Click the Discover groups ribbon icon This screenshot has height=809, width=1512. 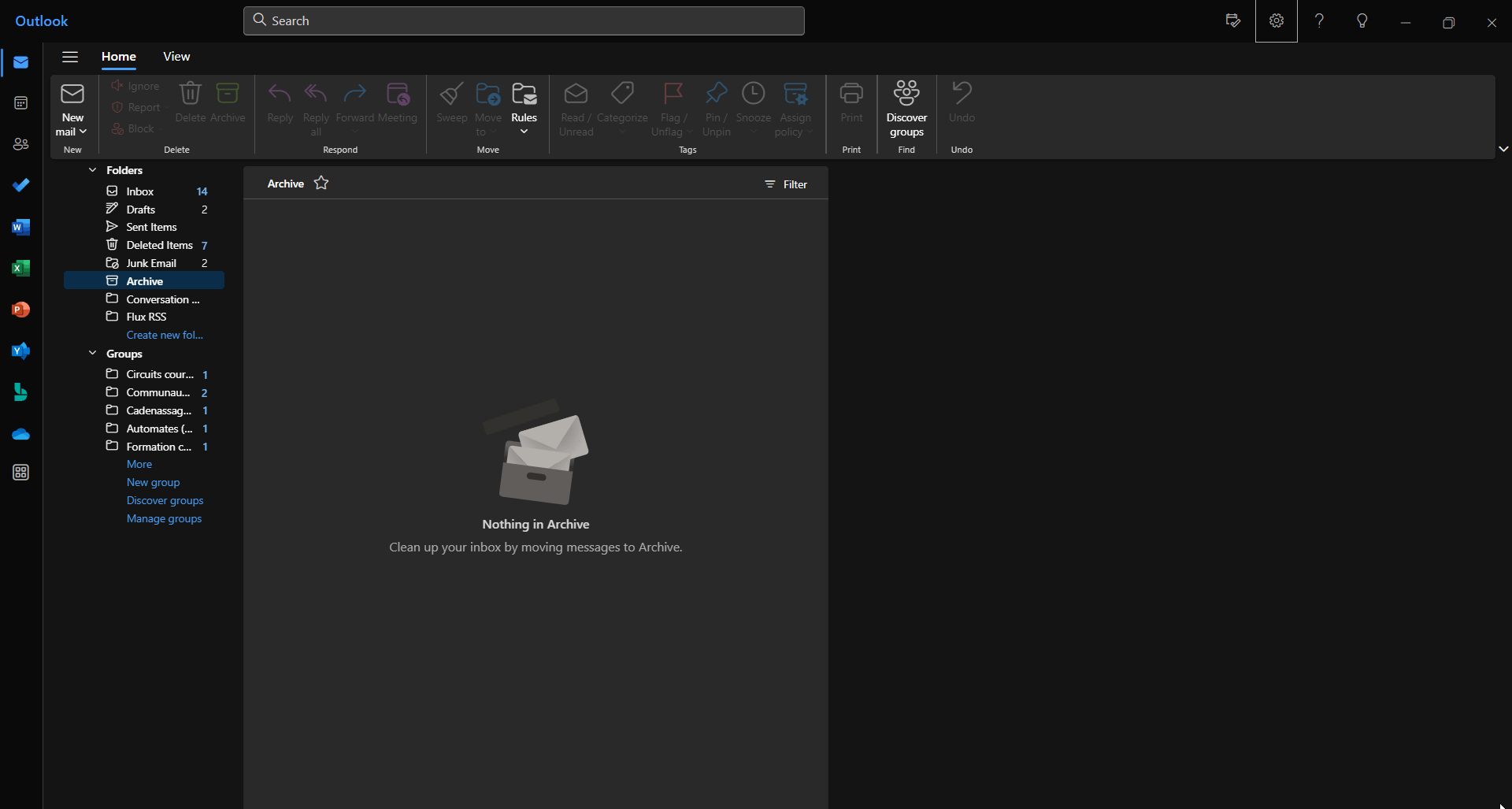pyautogui.click(x=906, y=95)
